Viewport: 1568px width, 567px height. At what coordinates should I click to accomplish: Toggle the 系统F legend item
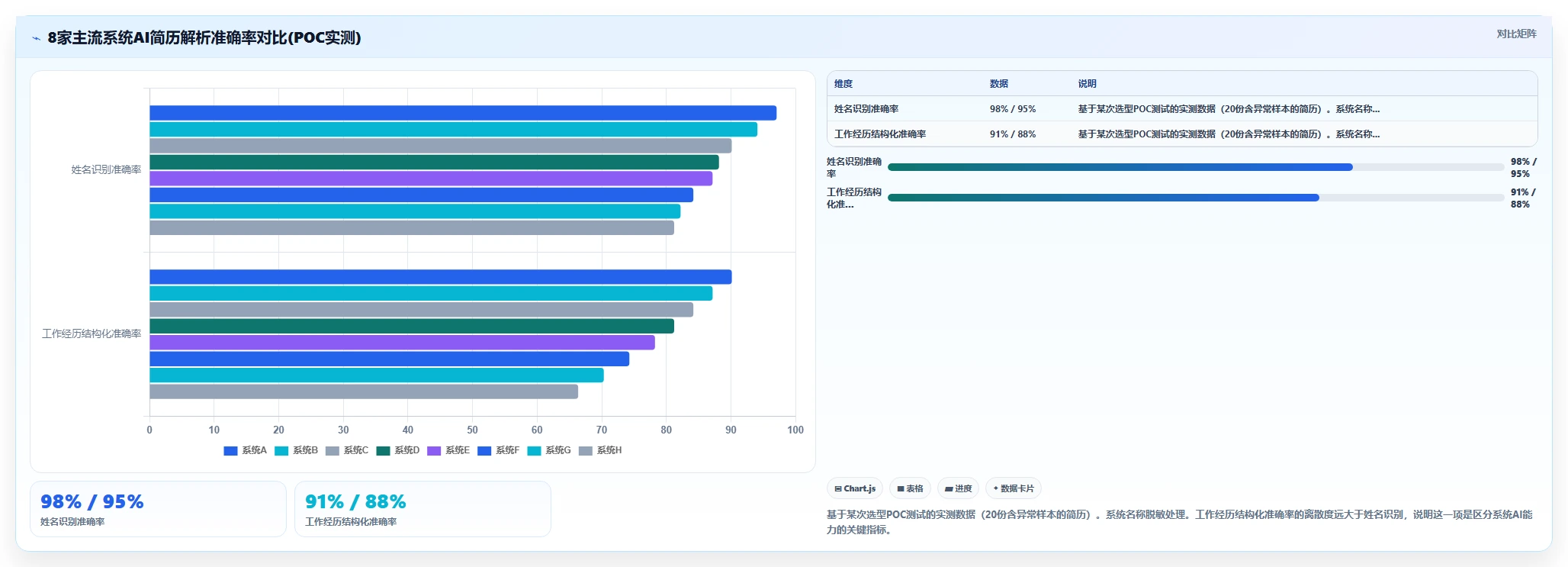(499, 450)
